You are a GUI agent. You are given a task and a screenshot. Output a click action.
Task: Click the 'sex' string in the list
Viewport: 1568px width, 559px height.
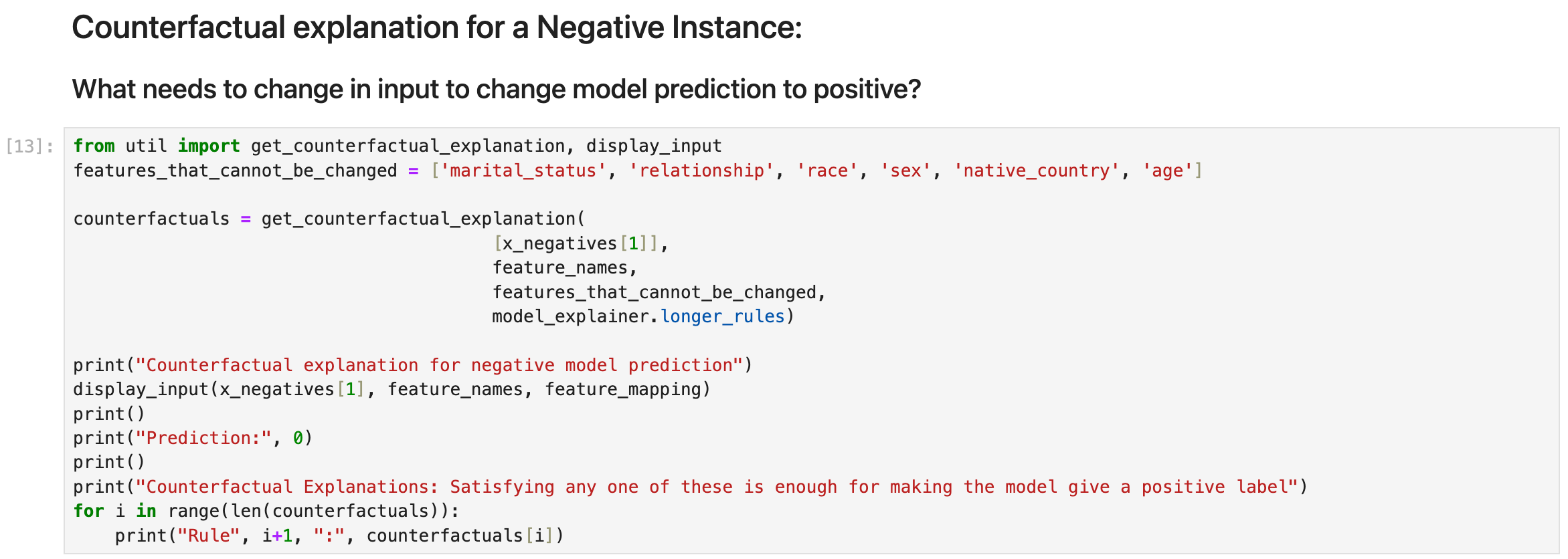coord(905,171)
